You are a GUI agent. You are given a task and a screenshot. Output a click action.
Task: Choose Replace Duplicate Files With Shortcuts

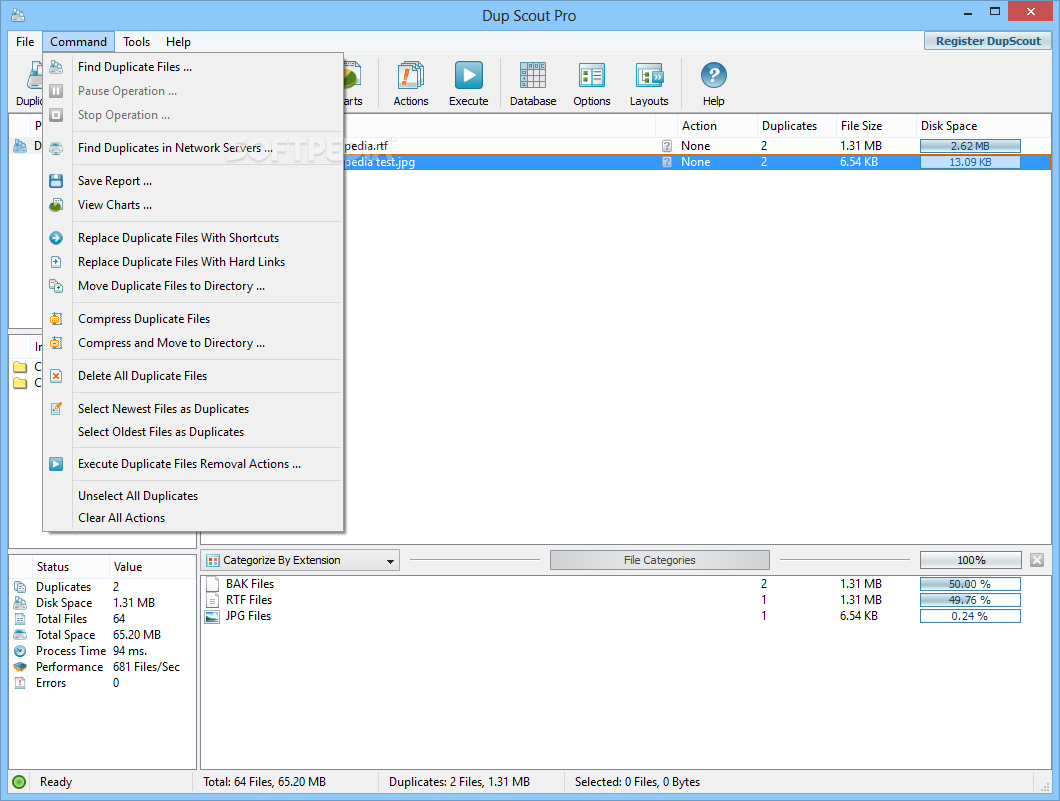click(193, 238)
